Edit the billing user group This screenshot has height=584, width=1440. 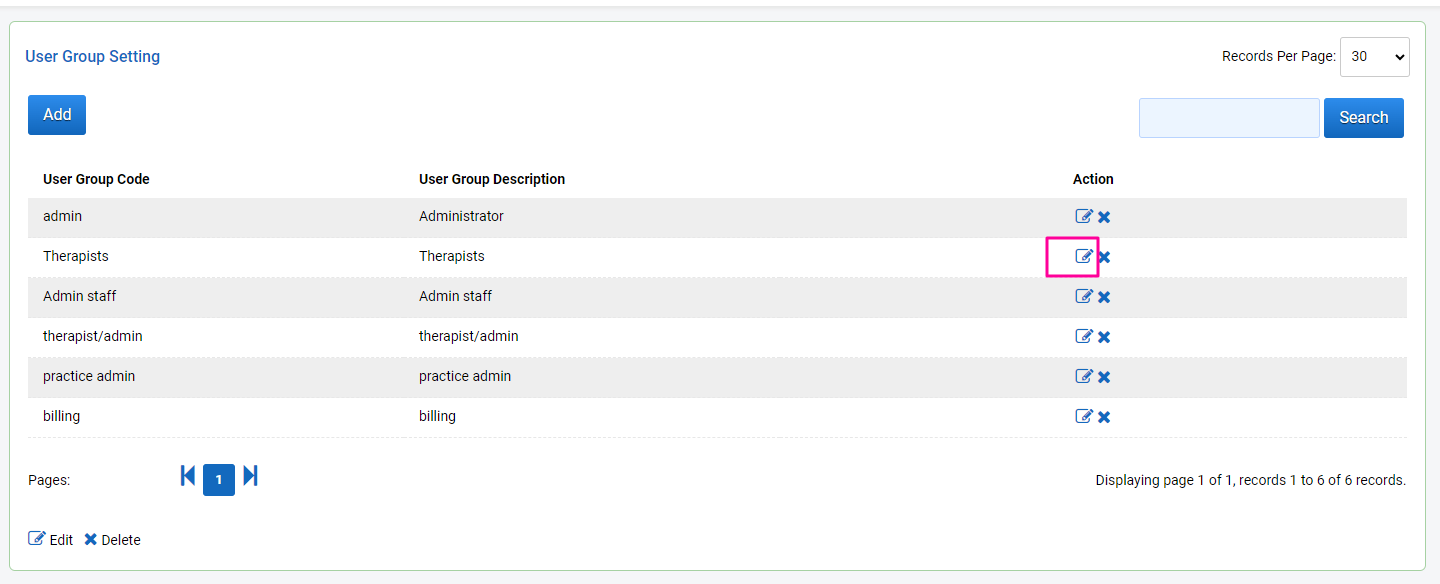point(1083,416)
